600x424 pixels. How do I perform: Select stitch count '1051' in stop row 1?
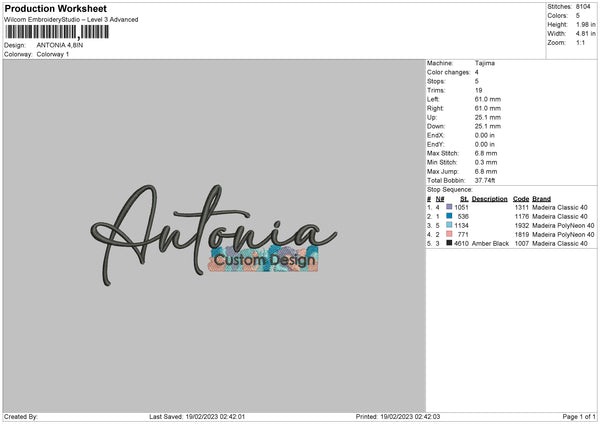point(461,207)
